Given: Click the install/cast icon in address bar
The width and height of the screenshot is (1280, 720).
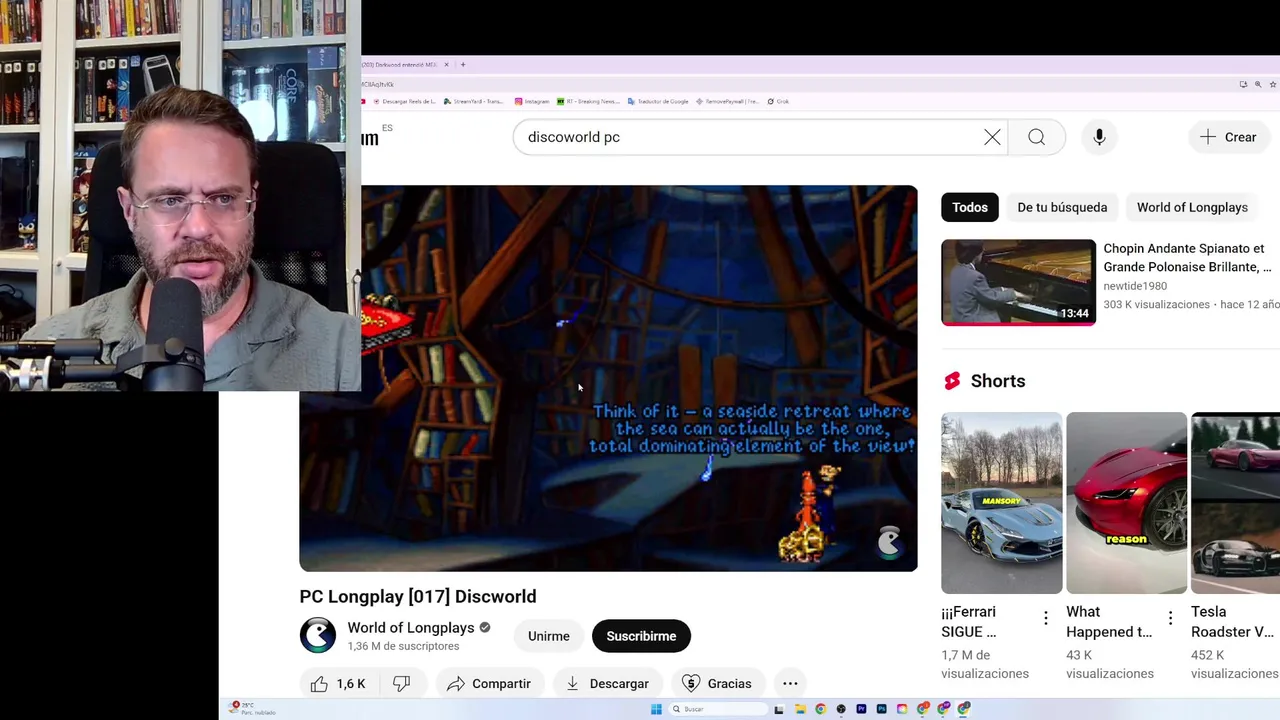Looking at the screenshot, I should (x=1243, y=84).
